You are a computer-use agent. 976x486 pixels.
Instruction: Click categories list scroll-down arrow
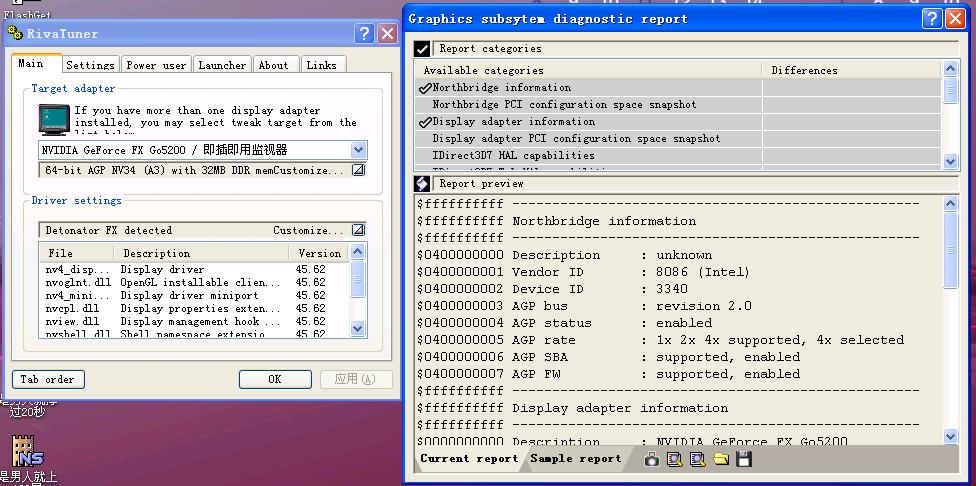[950, 161]
